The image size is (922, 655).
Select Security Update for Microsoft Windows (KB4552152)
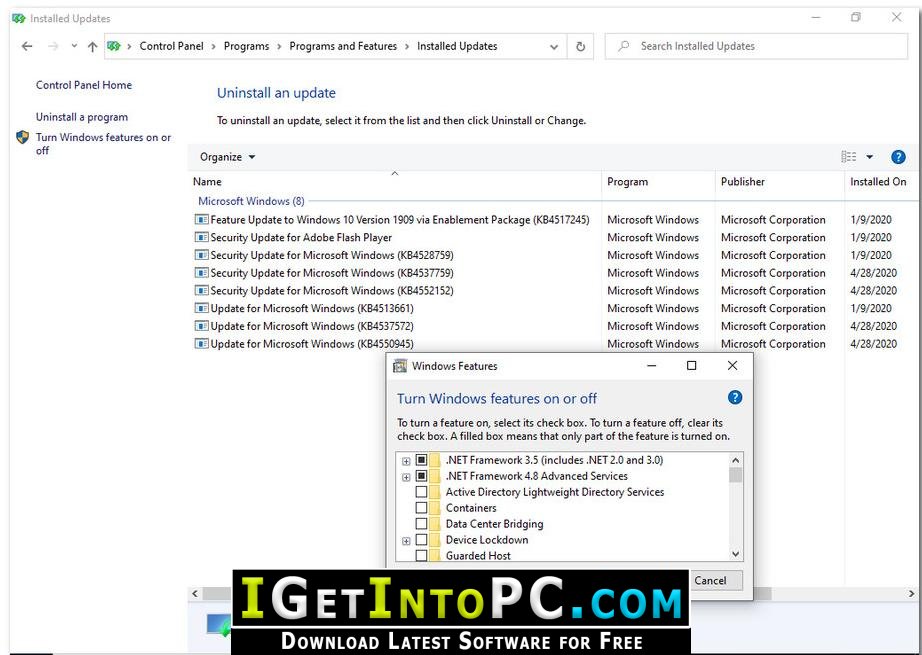pyautogui.click(x=332, y=290)
